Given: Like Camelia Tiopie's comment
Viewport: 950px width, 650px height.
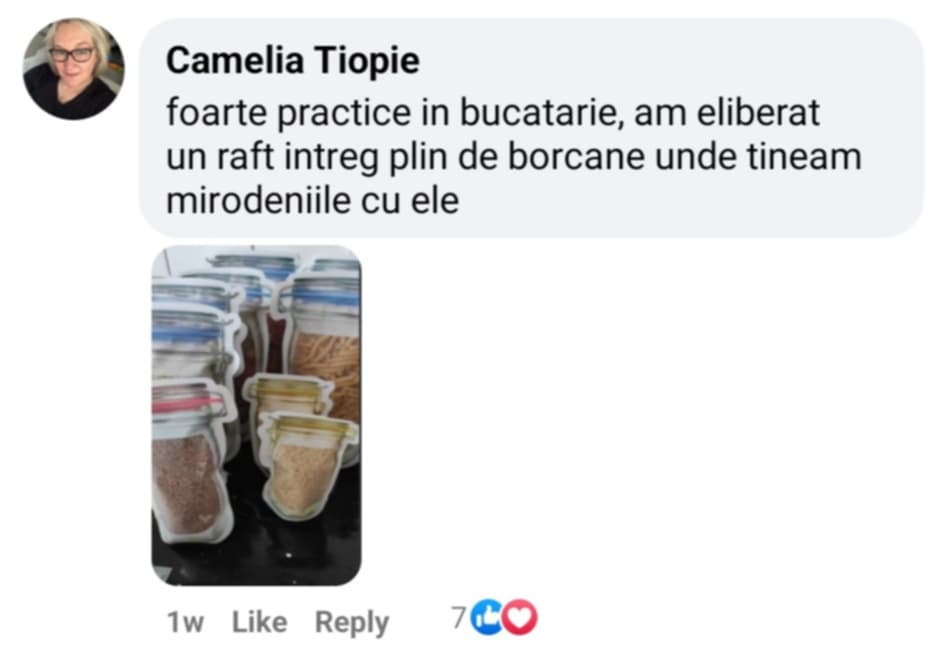Looking at the screenshot, I should 259,622.
